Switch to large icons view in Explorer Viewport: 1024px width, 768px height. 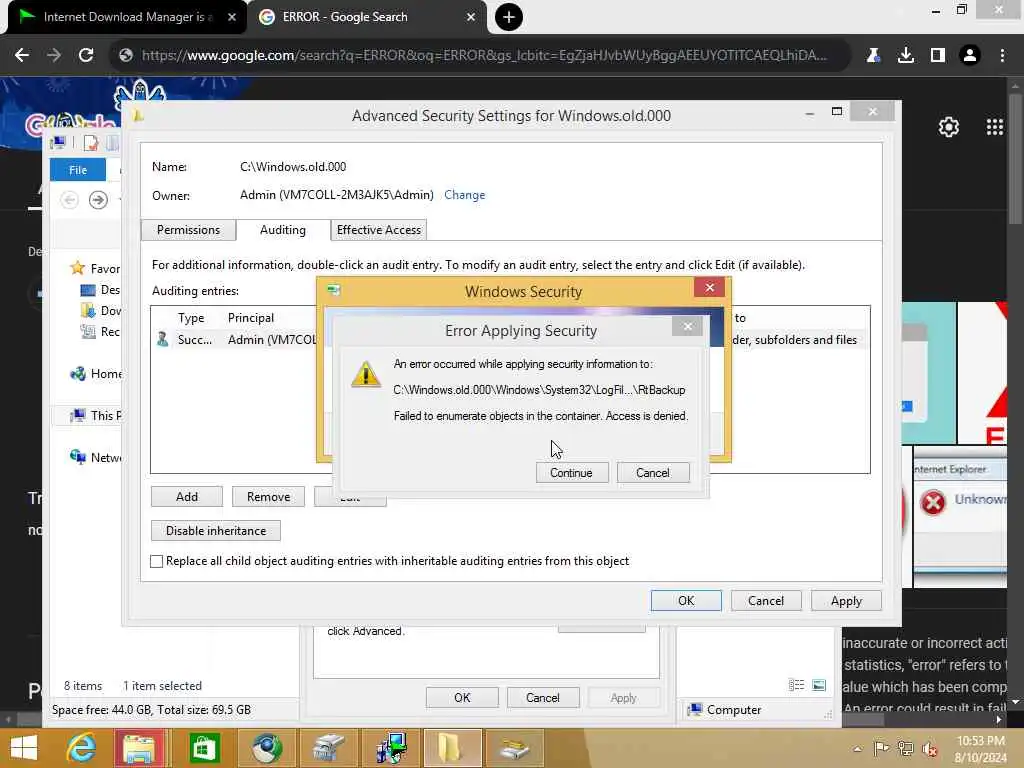[819, 685]
